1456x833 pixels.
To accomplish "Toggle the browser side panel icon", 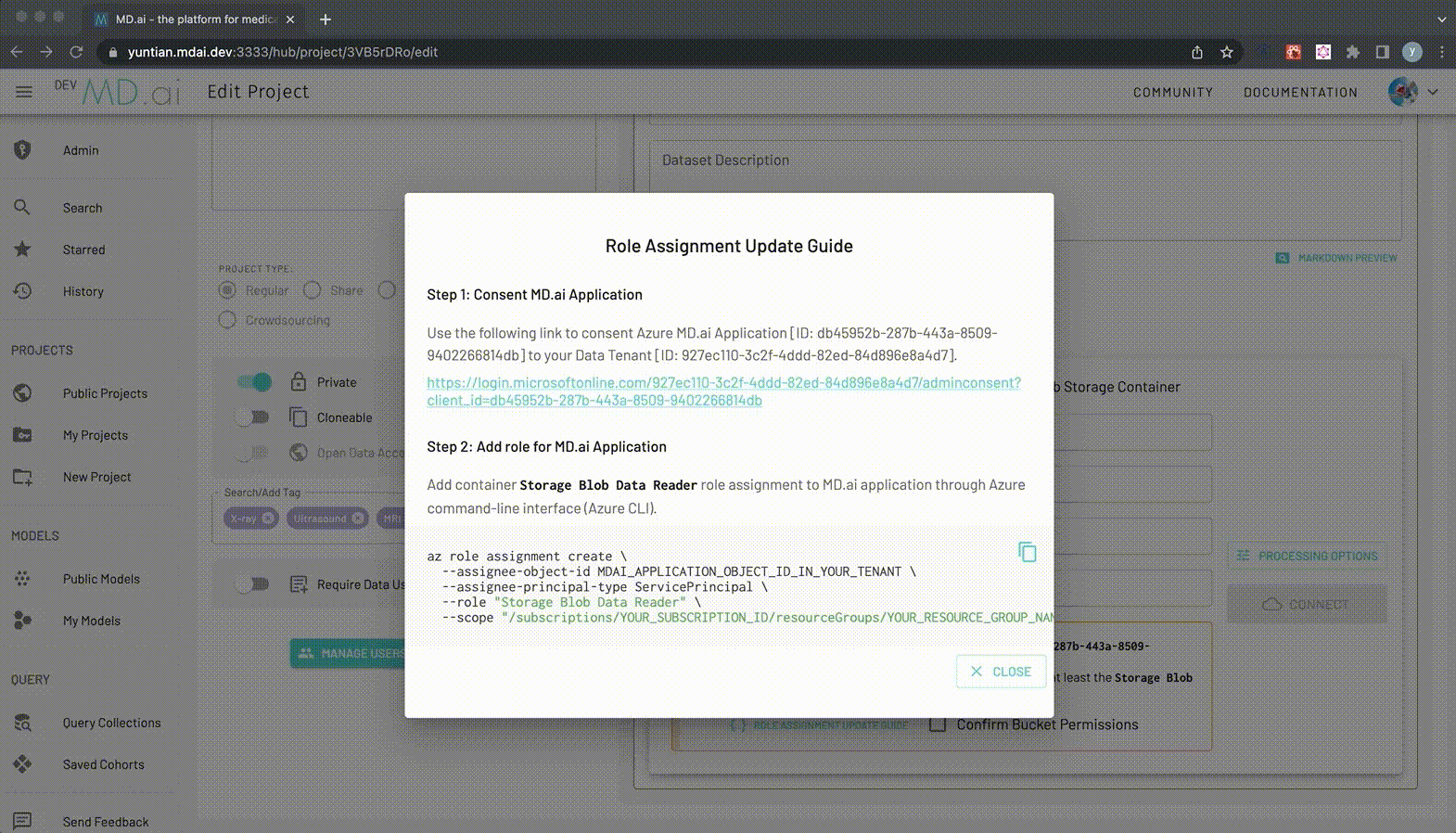I will click(1383, 52).
